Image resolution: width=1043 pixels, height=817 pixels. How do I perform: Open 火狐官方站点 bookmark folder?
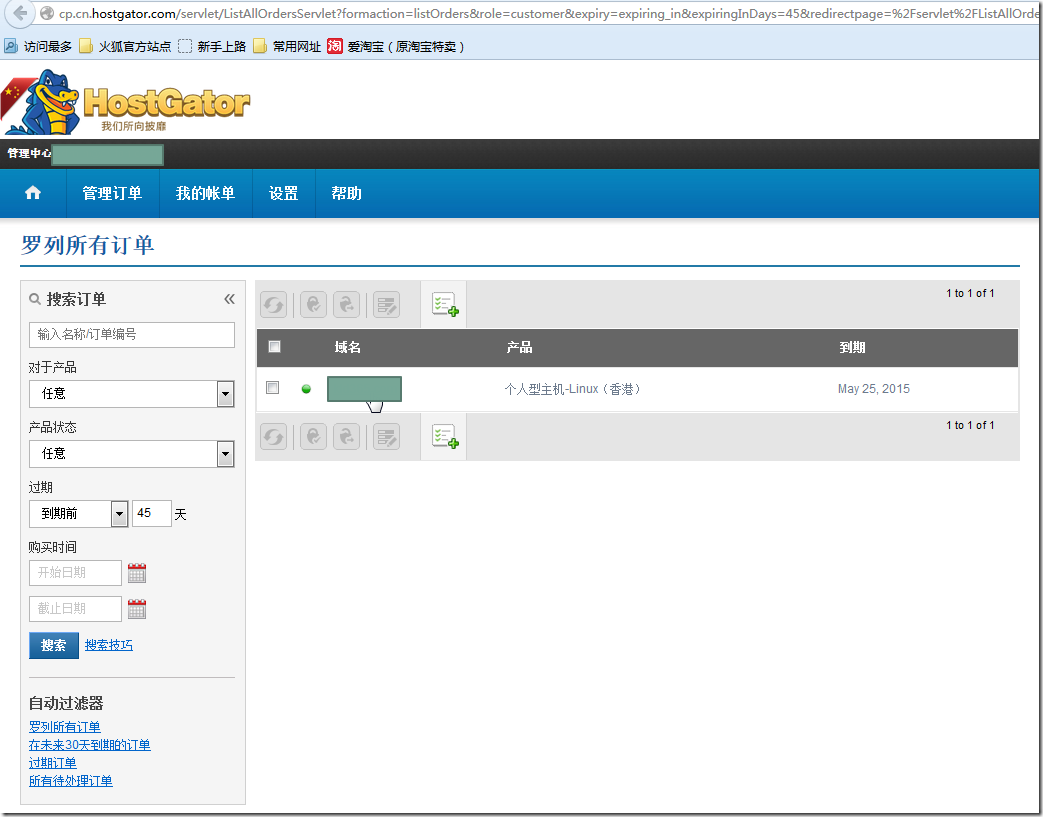coord(125,46)
